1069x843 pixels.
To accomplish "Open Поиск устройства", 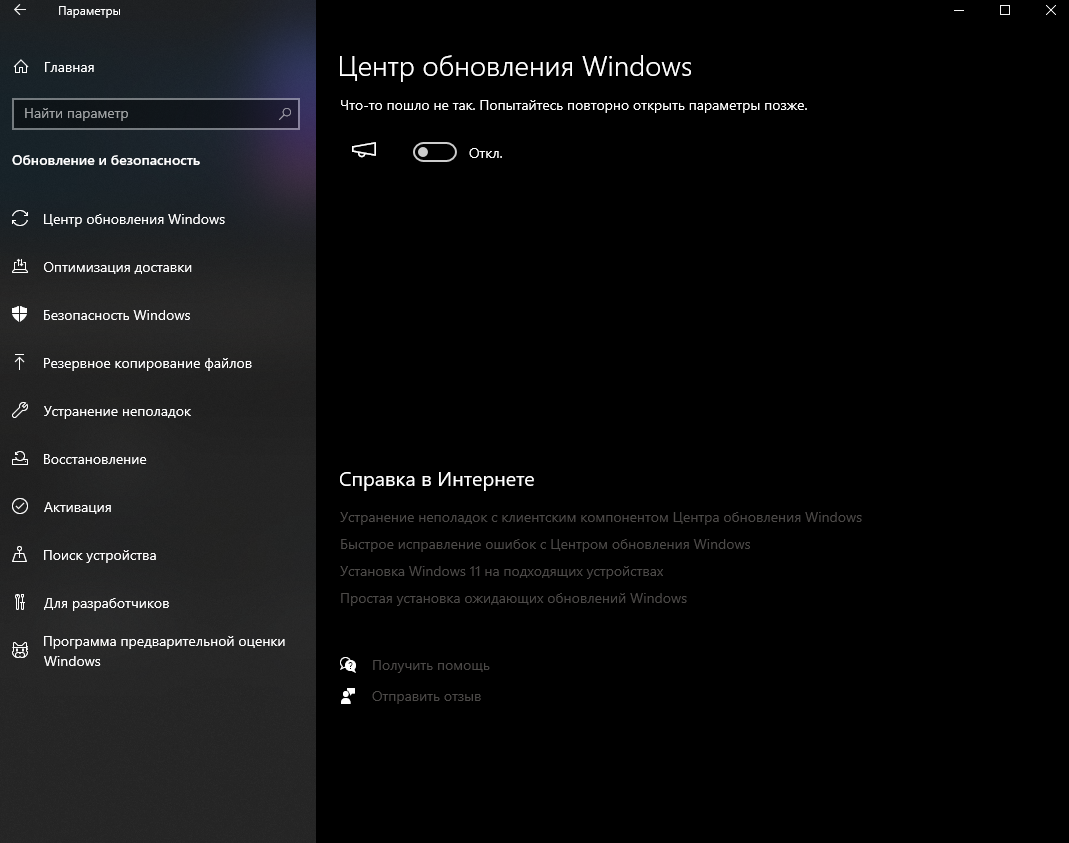I will 100,555.
